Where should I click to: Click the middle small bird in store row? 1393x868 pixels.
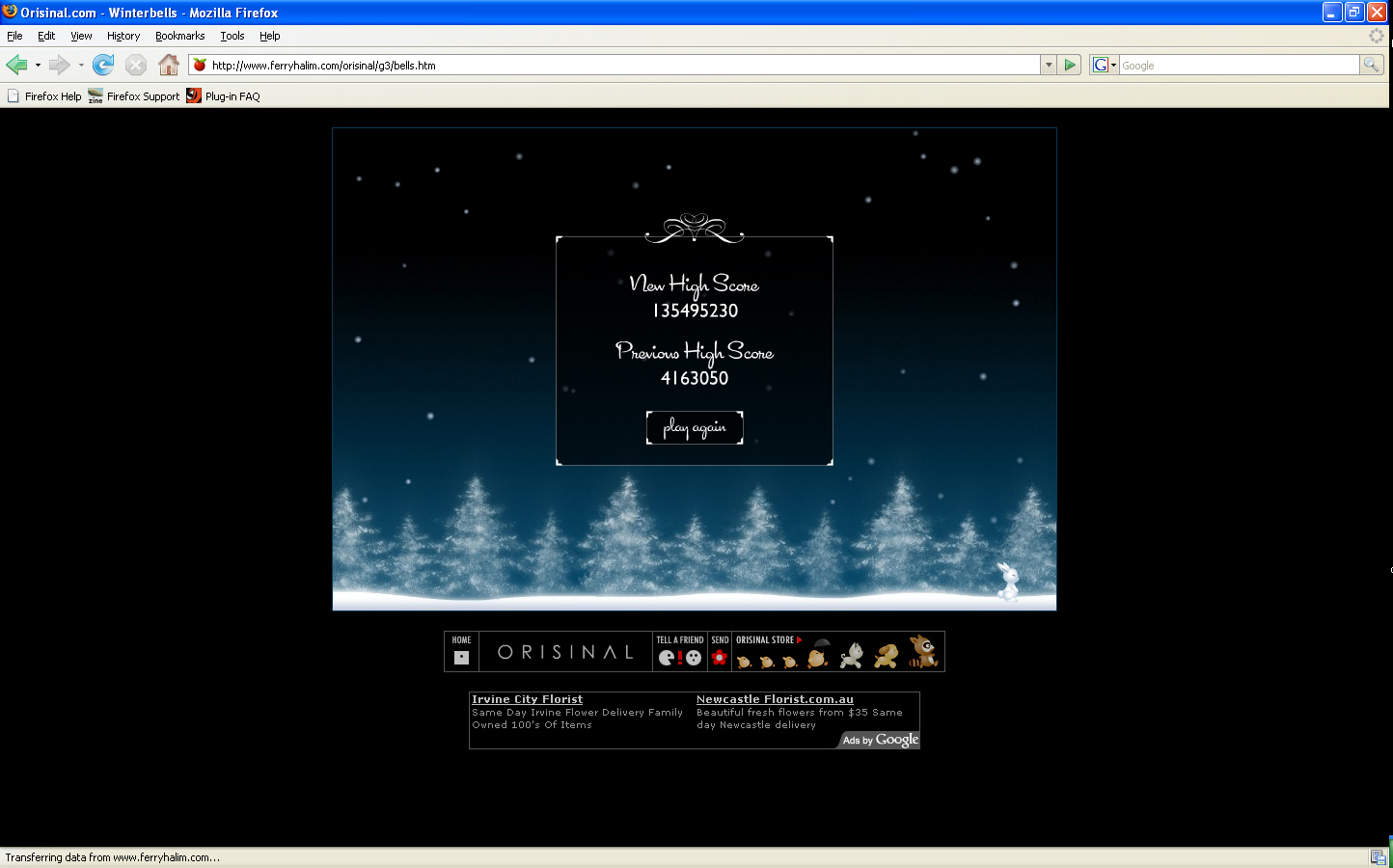pos(767,662)
